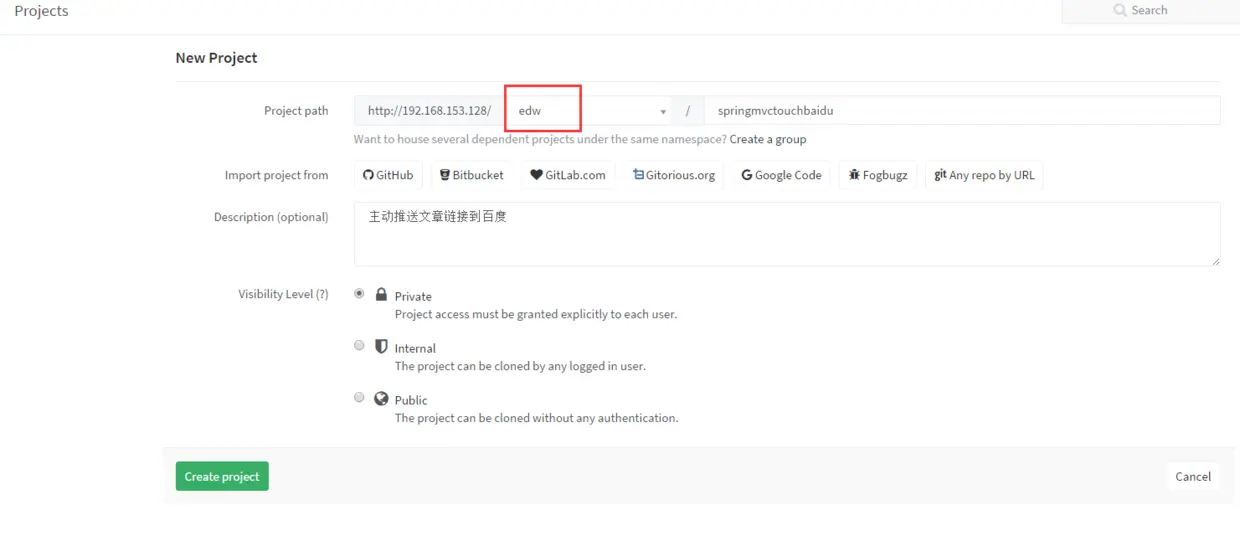Click the Projects header title

click(x=41, y=11)
